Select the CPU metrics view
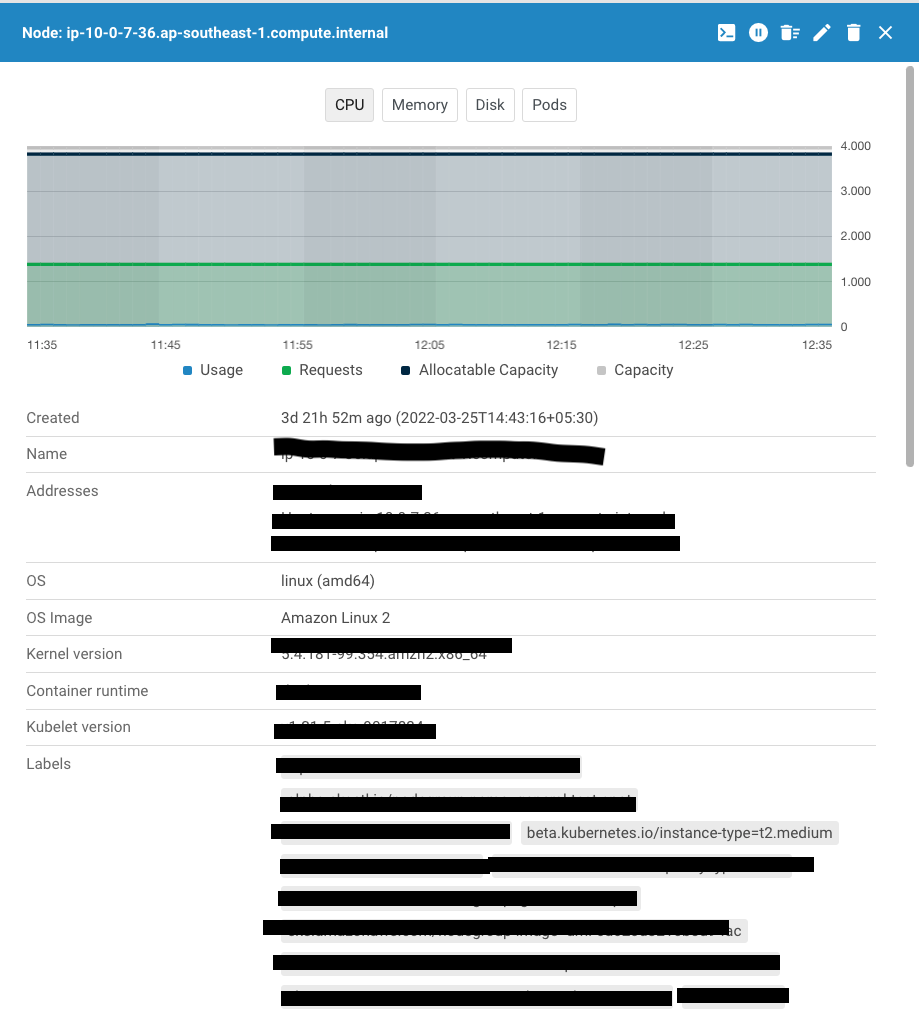This screenshot has height=1011, width=919. 348,104
